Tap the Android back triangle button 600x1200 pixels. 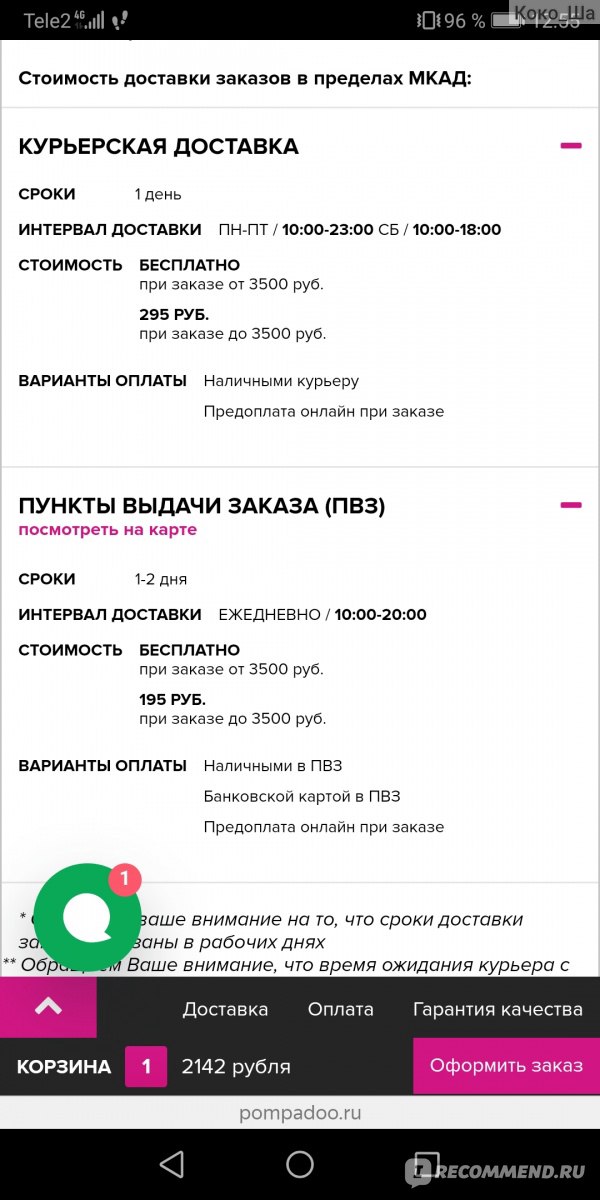[x=172, y=1164]
